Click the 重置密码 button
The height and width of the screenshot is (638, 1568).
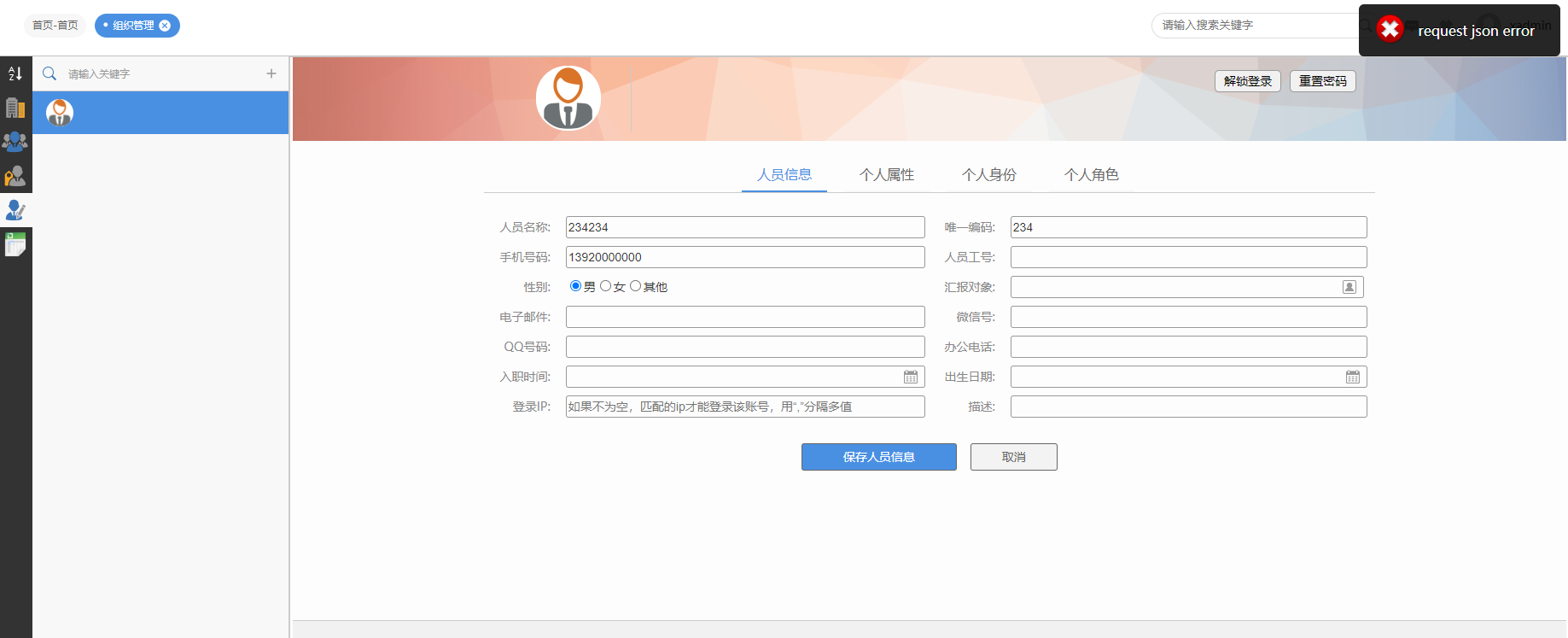[x=1322, y=81]
